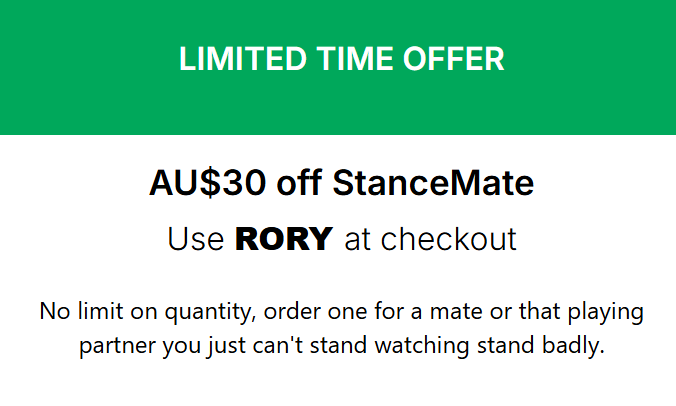Click the LIMITED TIME OFFER heading
Viewport: 676px width, 406px height.
click(x=341, y=59)
